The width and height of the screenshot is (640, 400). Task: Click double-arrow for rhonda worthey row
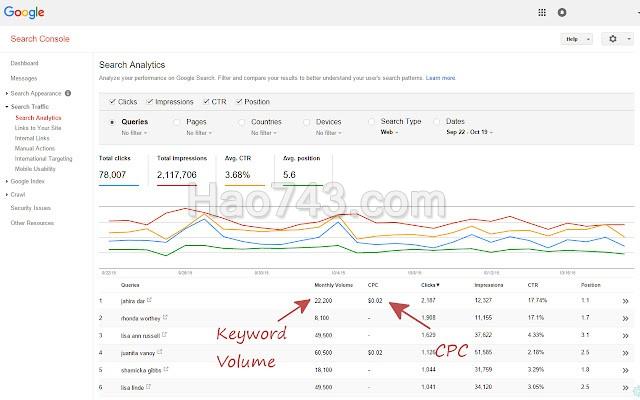pyautogui.click(x=625, y=318)
